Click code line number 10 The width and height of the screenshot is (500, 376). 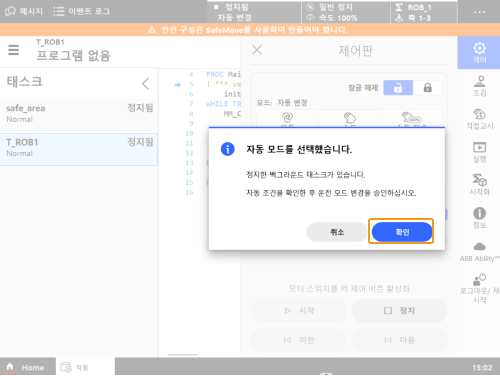189,133
